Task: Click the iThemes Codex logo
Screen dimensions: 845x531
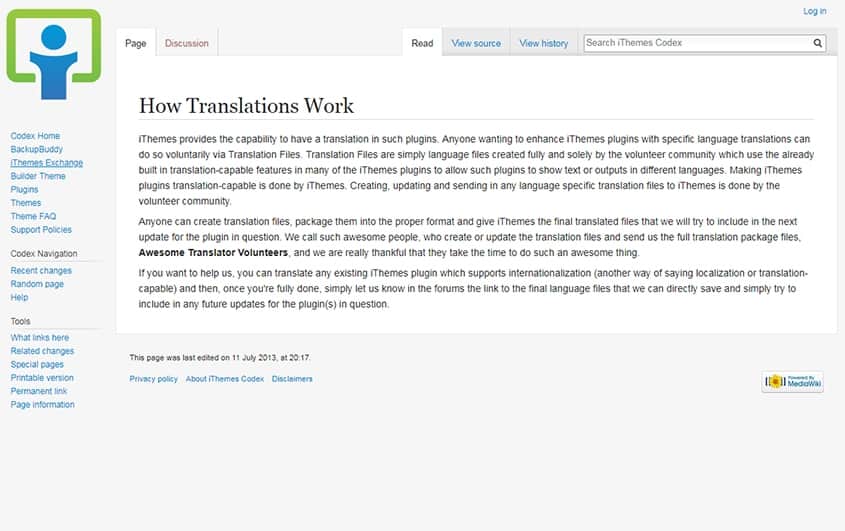Action: click(x=54, y=54)
